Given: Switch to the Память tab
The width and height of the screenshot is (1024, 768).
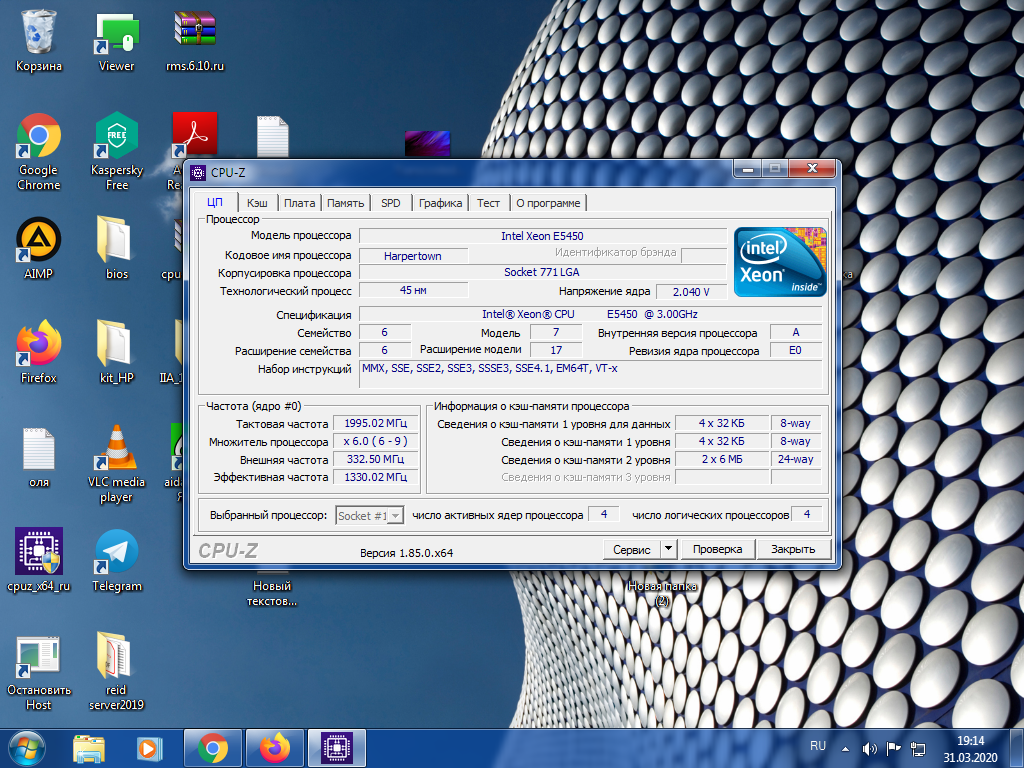Looking at the screenshot, I should tap(345, 203).
